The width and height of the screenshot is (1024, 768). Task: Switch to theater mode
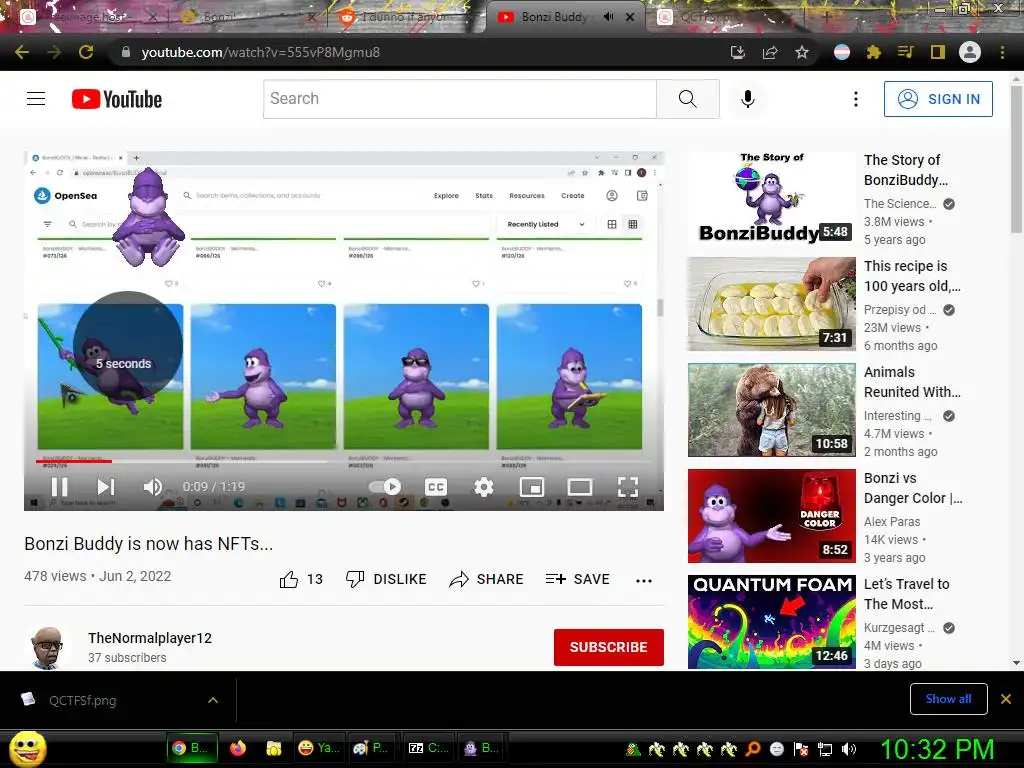point(580,487)
